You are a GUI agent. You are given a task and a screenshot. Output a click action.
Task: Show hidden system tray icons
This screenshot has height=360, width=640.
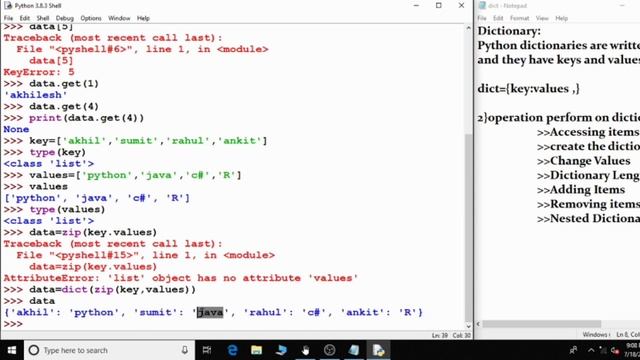tap(591, 350)
